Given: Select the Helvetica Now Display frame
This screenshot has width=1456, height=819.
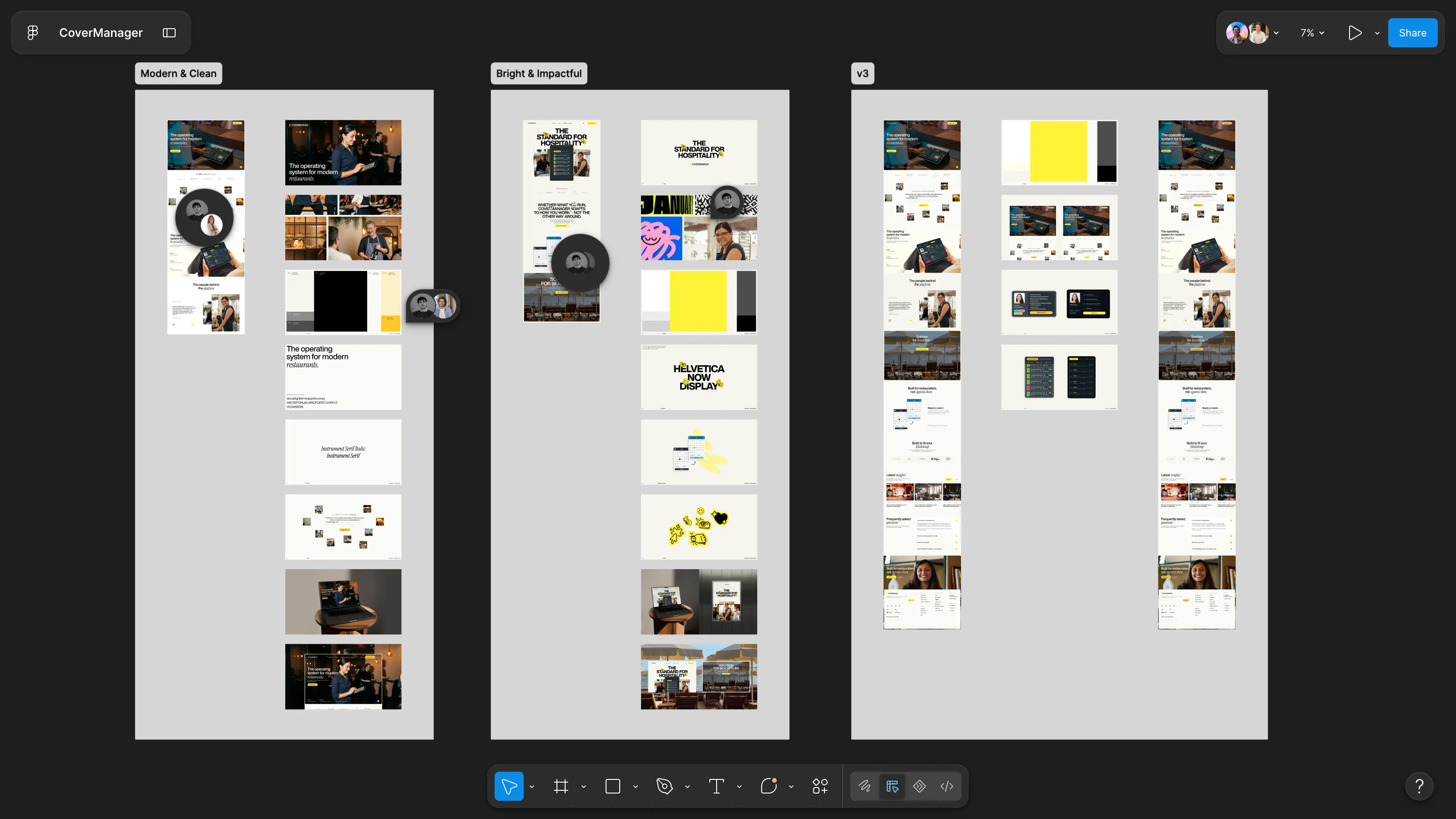Looking at the screenshot, I should 699,377.
